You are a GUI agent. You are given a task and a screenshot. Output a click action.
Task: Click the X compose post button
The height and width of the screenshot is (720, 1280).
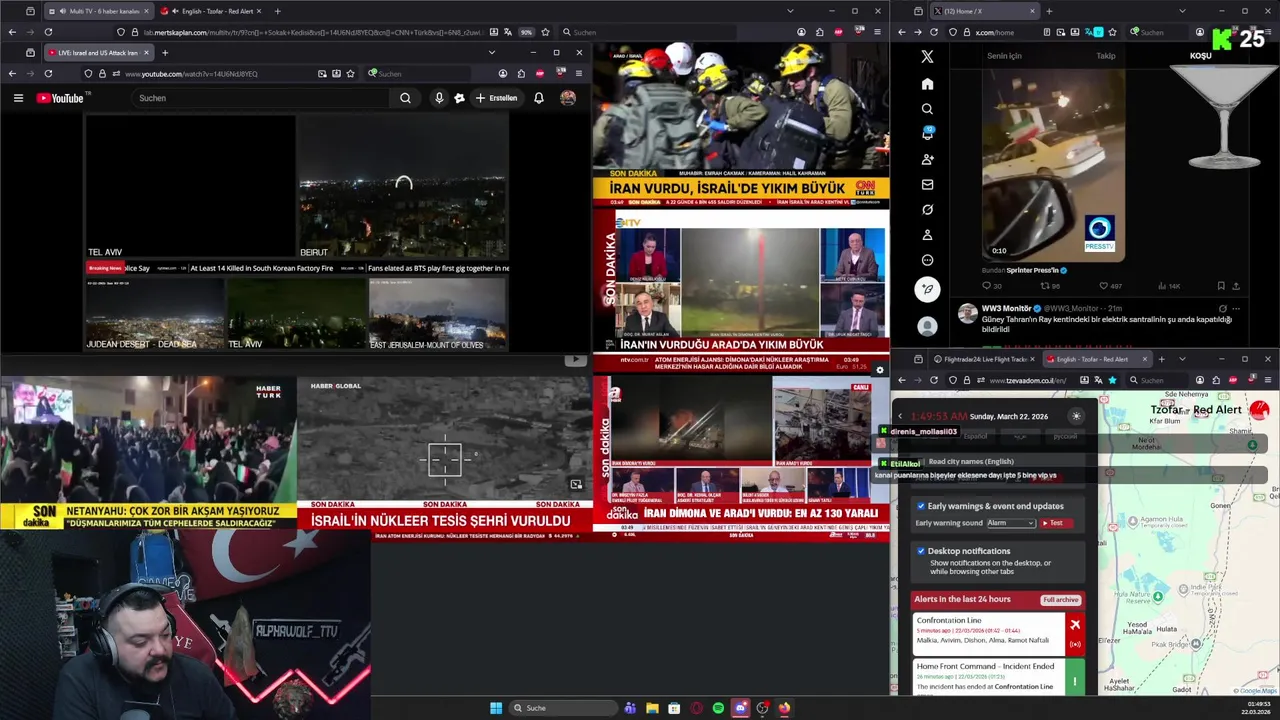click(927, 289)
